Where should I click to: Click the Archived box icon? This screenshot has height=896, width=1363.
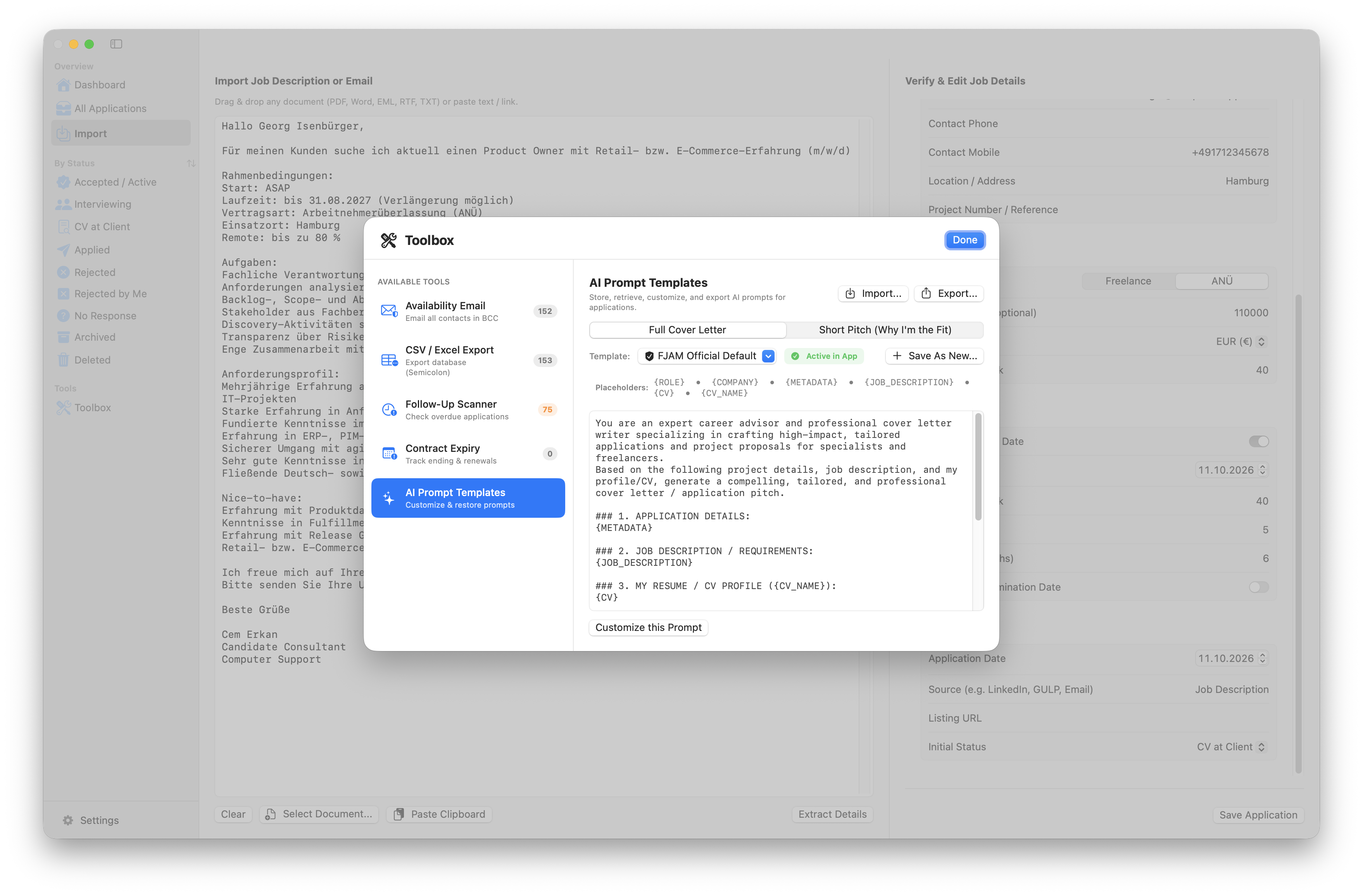(x=64, y=337)
